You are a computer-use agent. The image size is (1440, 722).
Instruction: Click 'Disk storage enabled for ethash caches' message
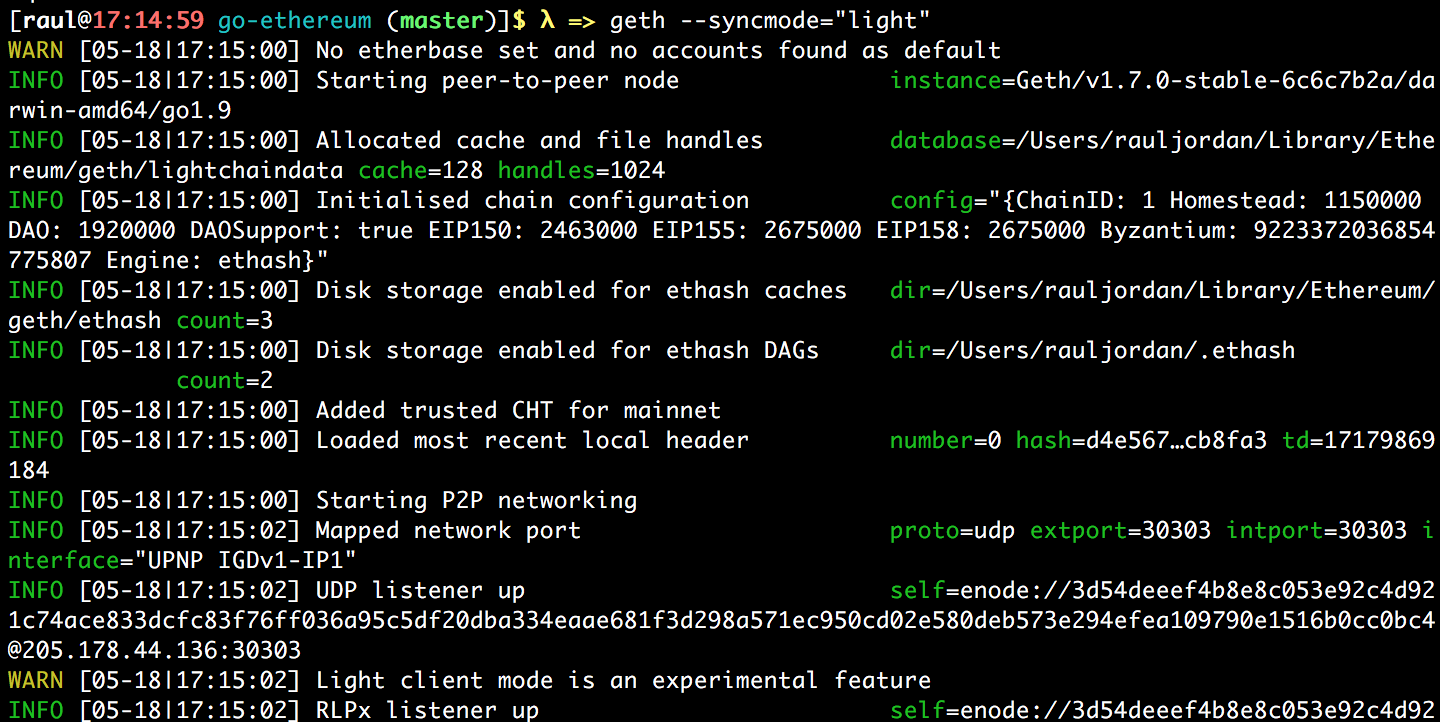pos(581,290)
